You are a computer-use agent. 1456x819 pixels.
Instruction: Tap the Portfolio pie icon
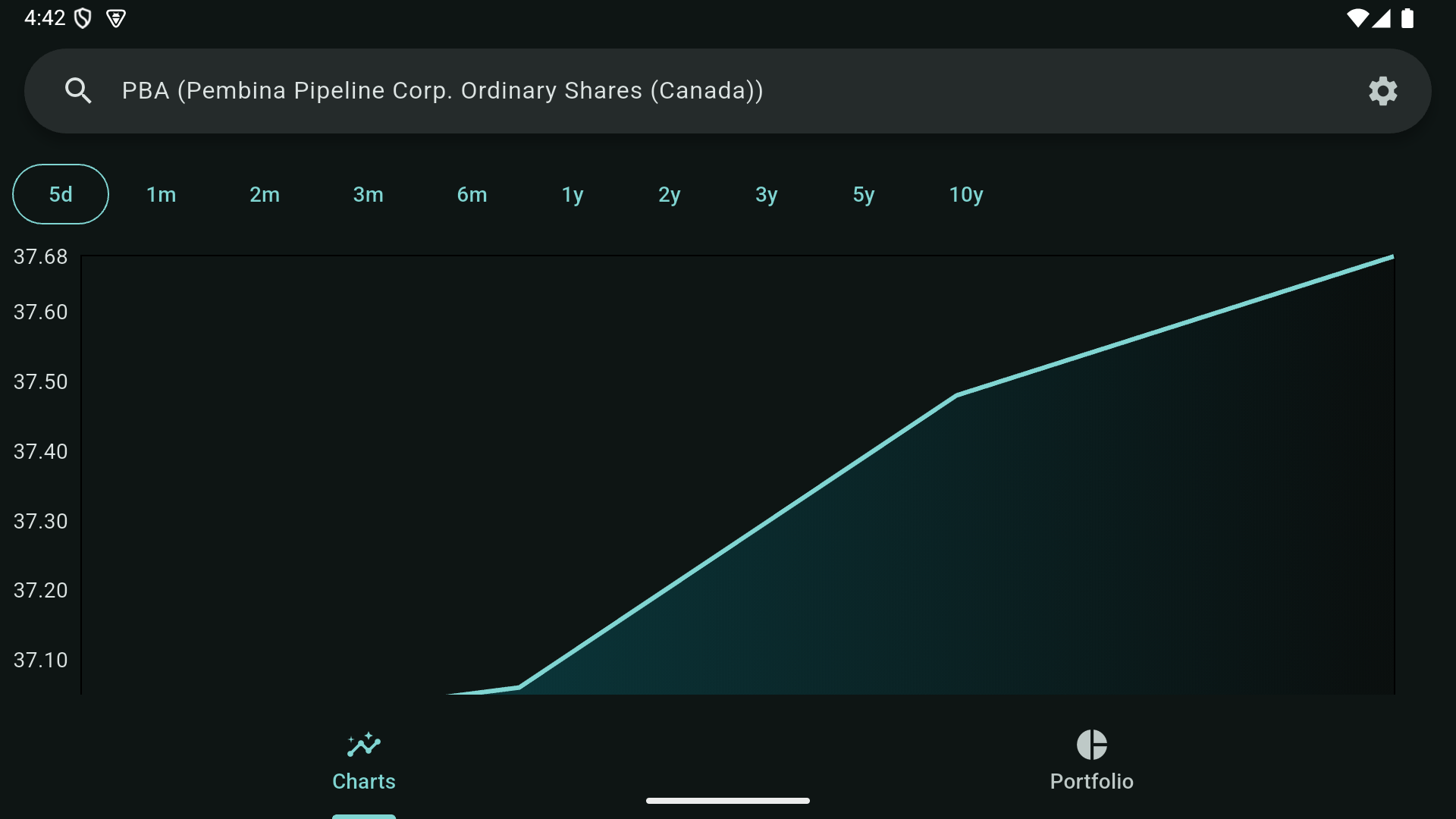tap(1091, 745)
